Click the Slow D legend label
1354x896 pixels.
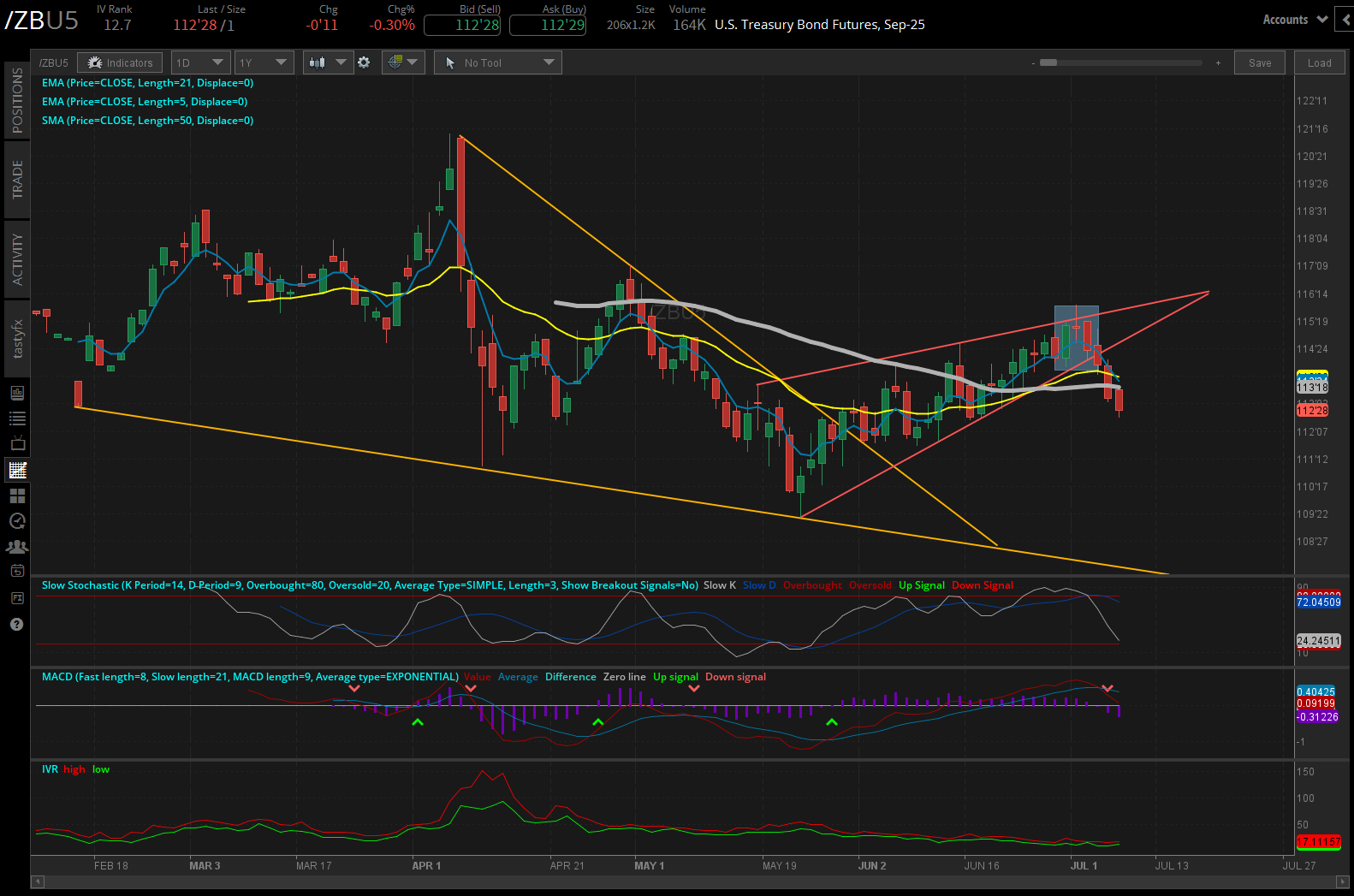click(759, 585)
